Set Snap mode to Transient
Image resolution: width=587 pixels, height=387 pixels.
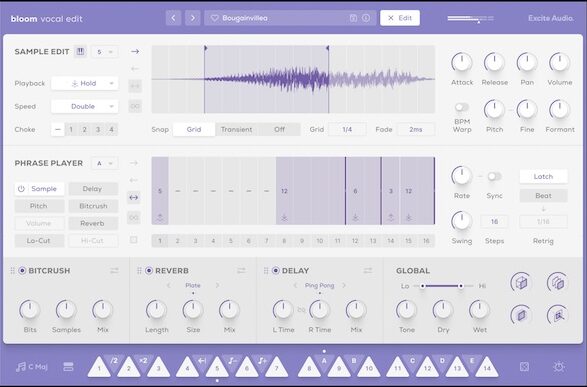[236, 129]
